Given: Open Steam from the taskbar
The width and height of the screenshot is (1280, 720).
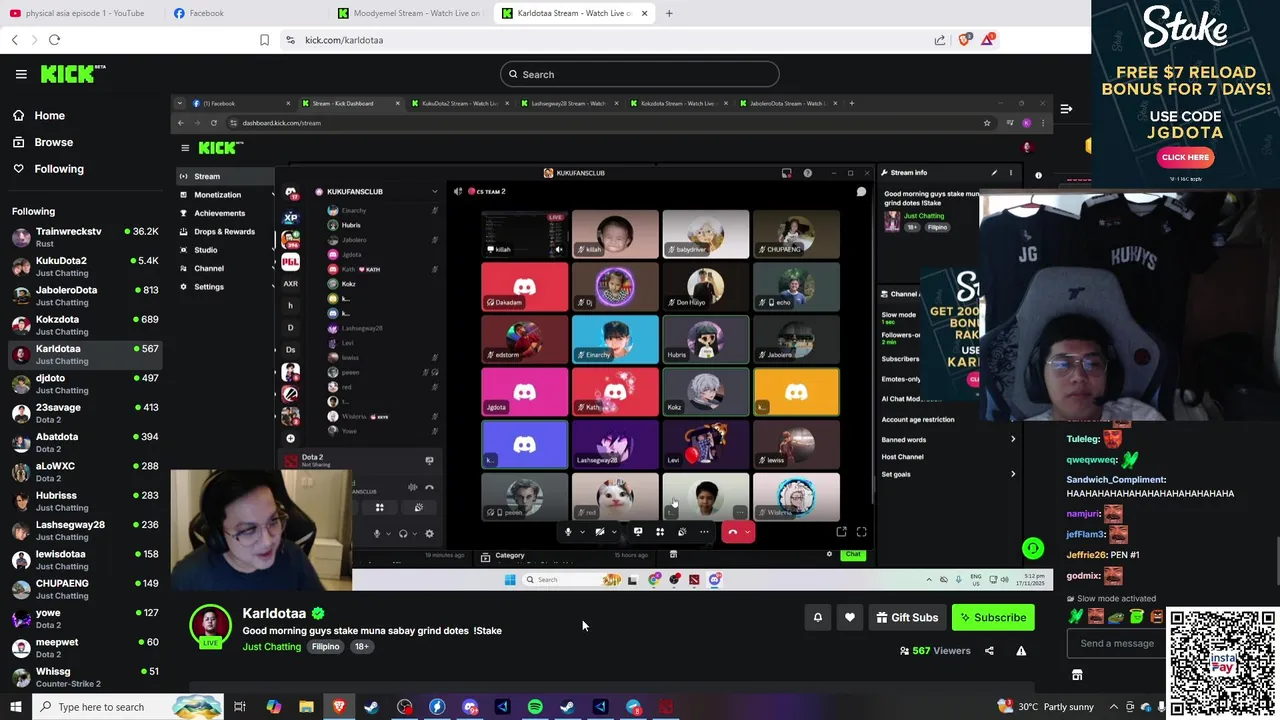Looking at the screenshot, I should [371, 707].
